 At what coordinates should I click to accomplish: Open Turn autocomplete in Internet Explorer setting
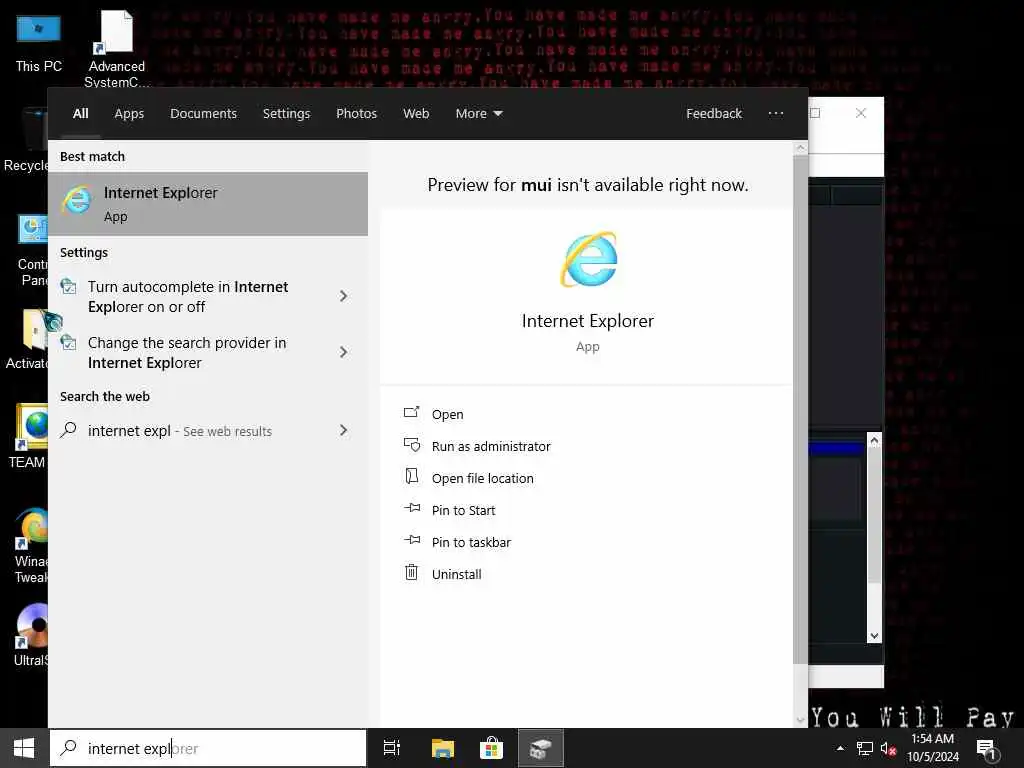point(188,296)
